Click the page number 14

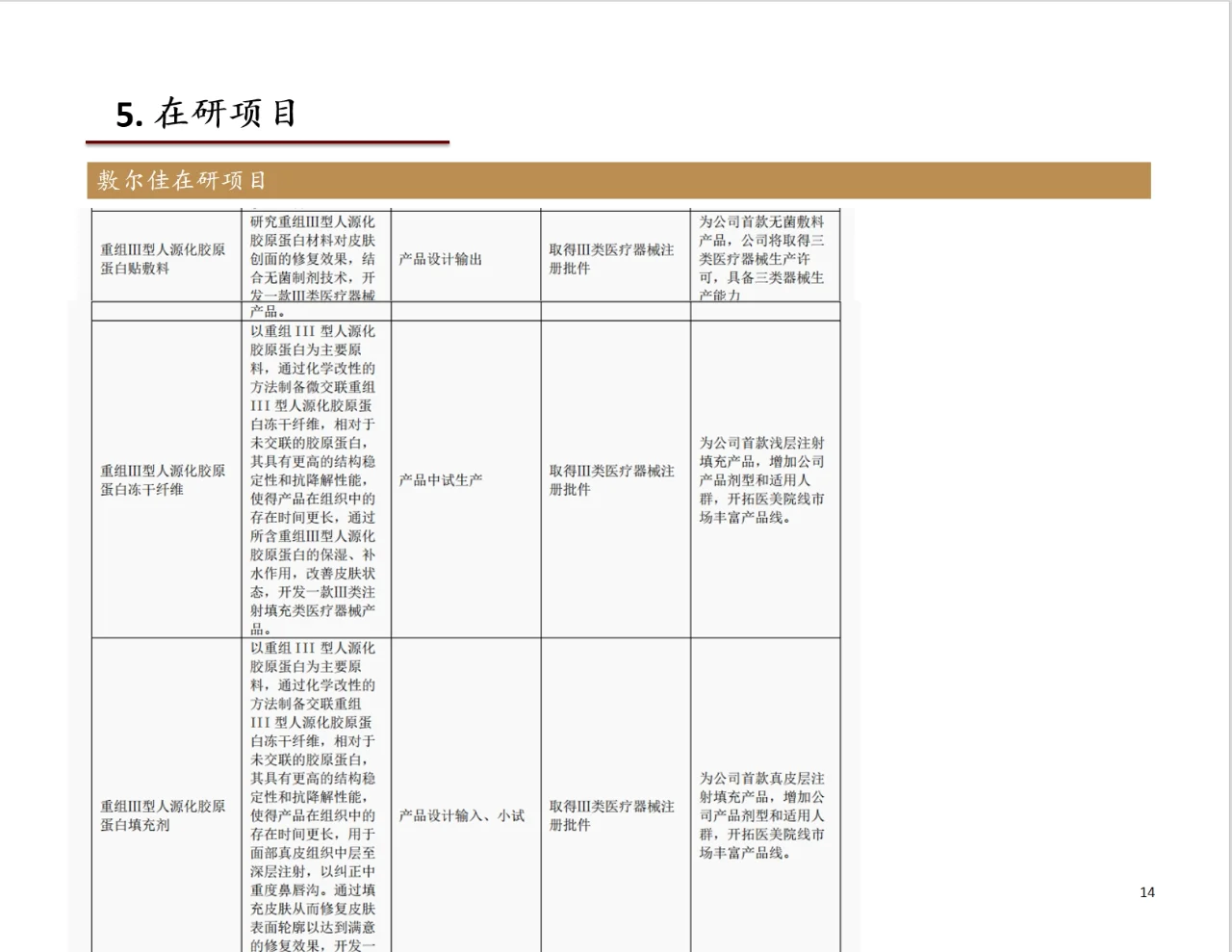coord(1147,892)
